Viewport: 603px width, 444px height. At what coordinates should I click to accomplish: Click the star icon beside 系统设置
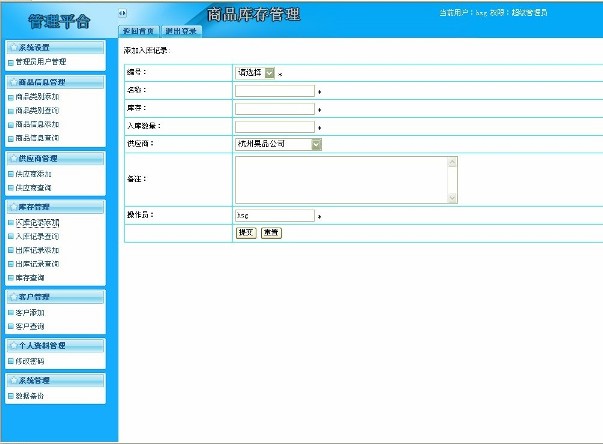tap(14, 47)
